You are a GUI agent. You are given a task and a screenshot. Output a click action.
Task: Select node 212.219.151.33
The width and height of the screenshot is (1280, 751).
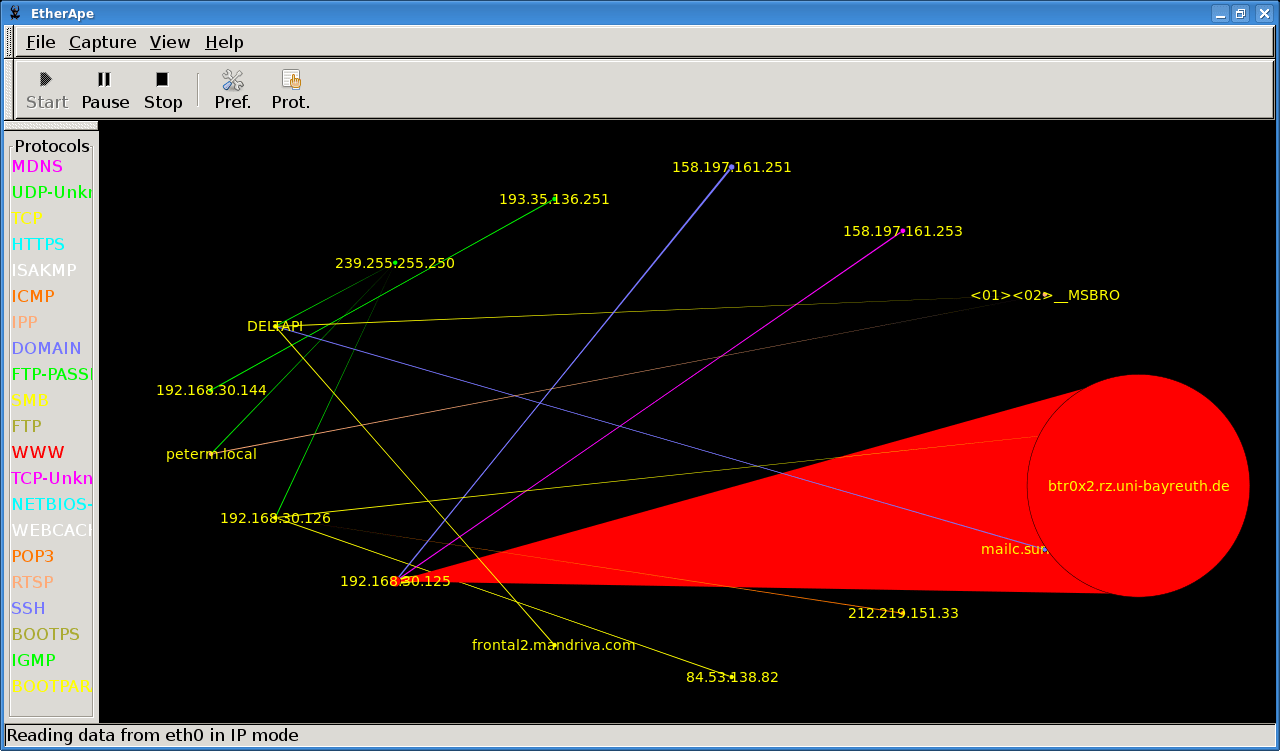pos(903,613)
